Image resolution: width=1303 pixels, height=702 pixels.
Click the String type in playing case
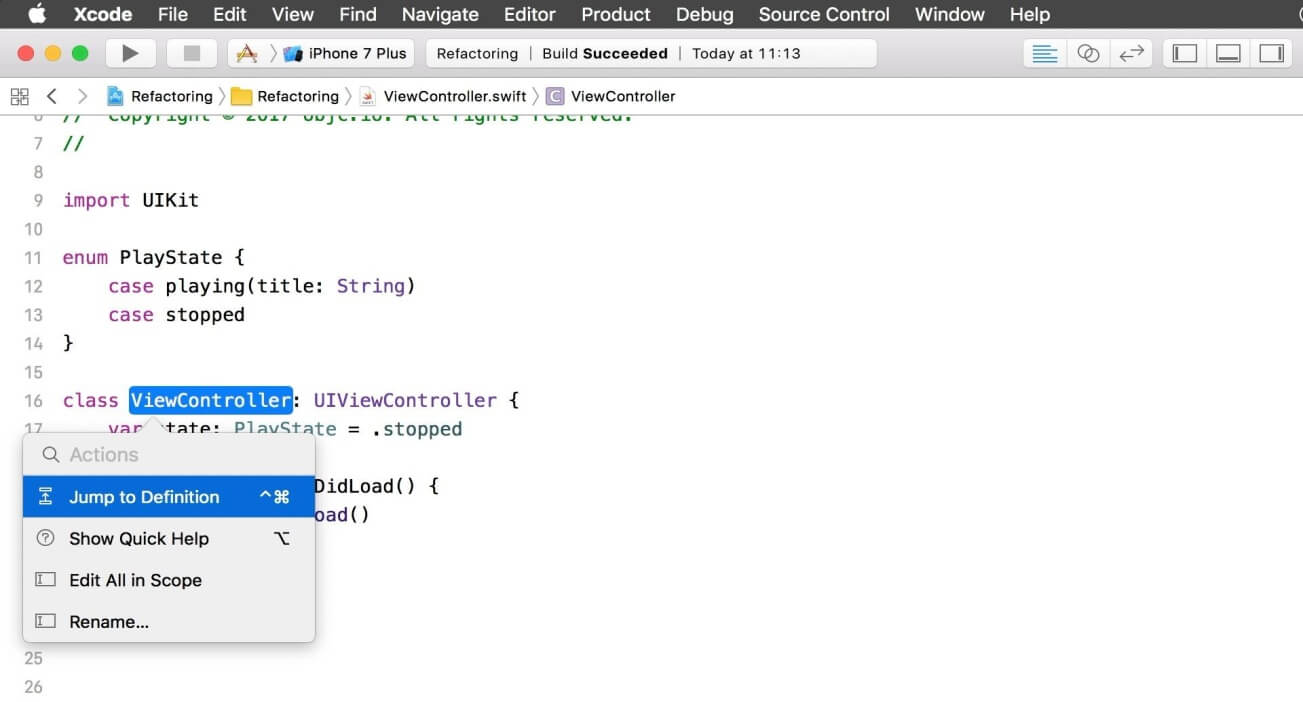click(370, 286)
